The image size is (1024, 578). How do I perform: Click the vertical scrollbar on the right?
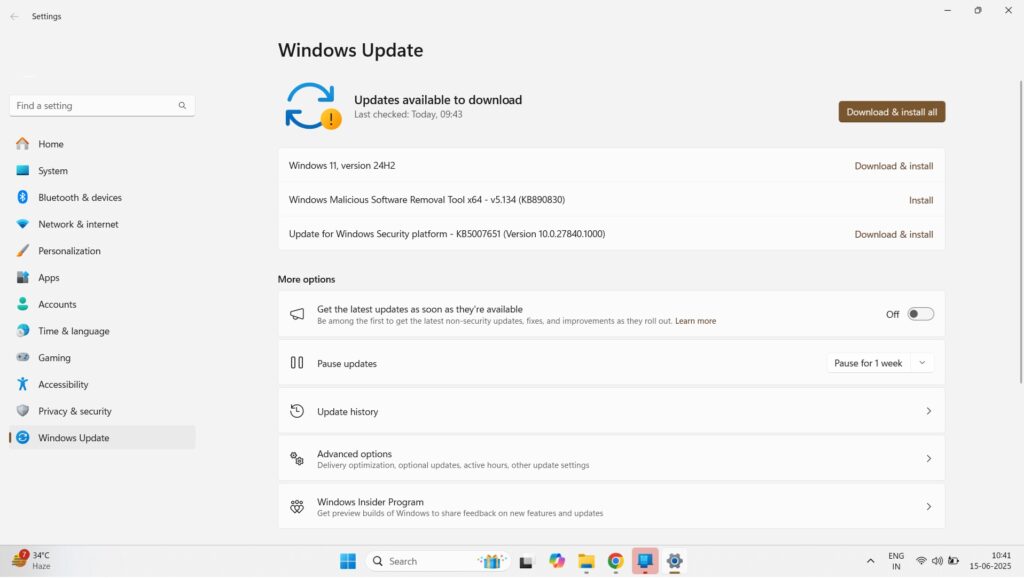1021,232
